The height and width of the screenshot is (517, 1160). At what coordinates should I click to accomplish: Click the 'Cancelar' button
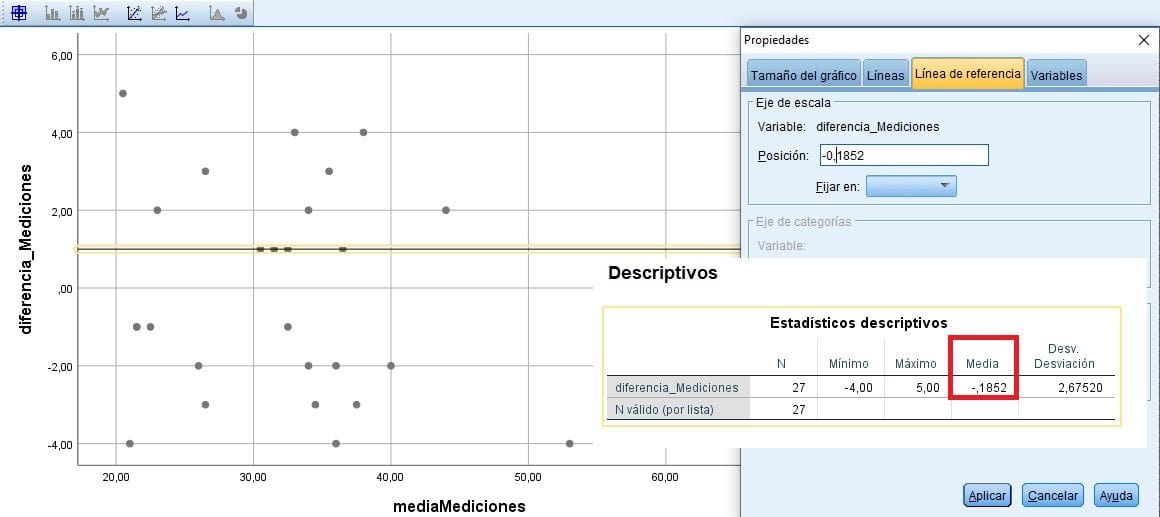[1053, 495]
